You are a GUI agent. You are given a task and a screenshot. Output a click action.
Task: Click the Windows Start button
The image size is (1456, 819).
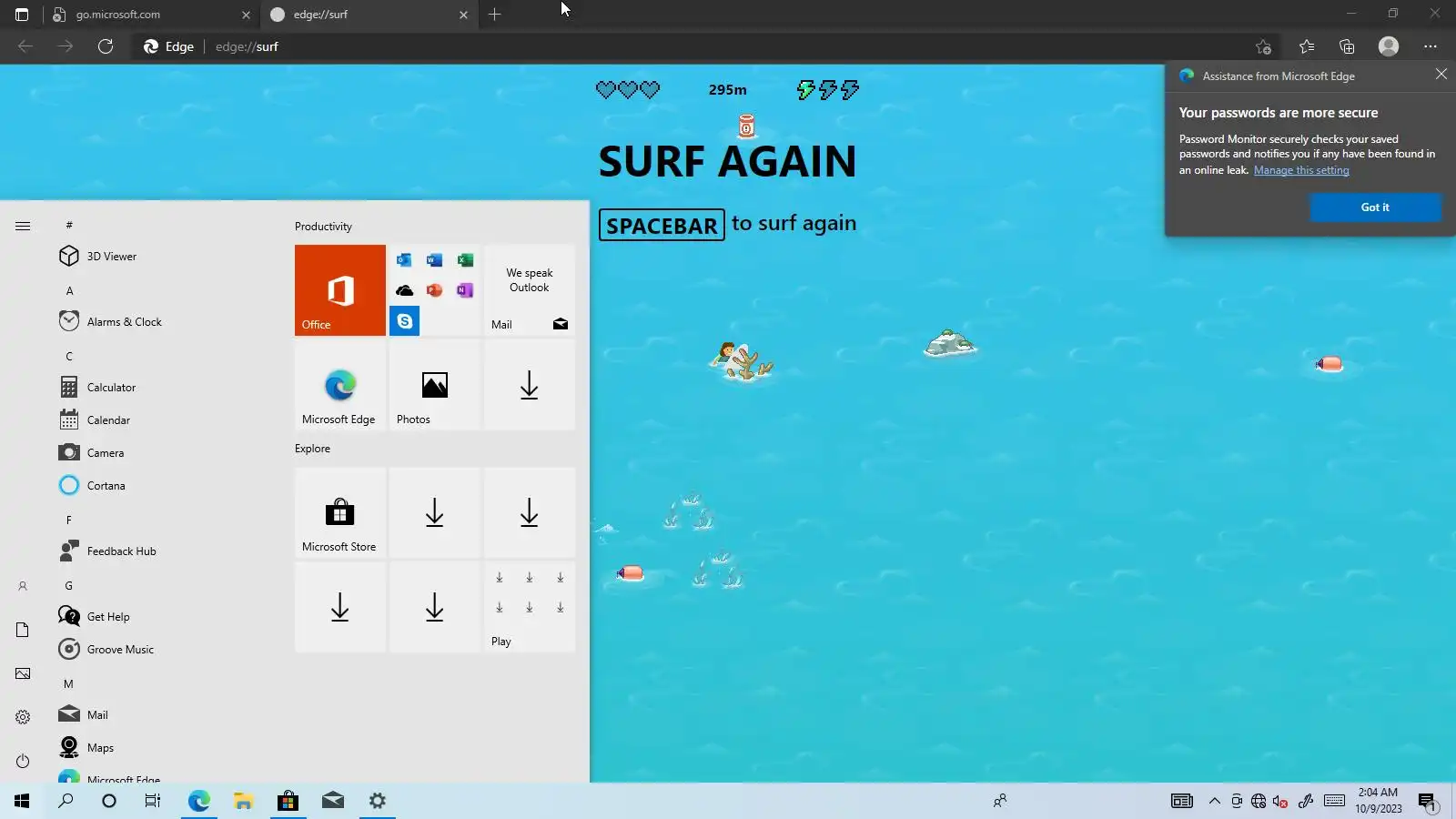pos(22,801)
